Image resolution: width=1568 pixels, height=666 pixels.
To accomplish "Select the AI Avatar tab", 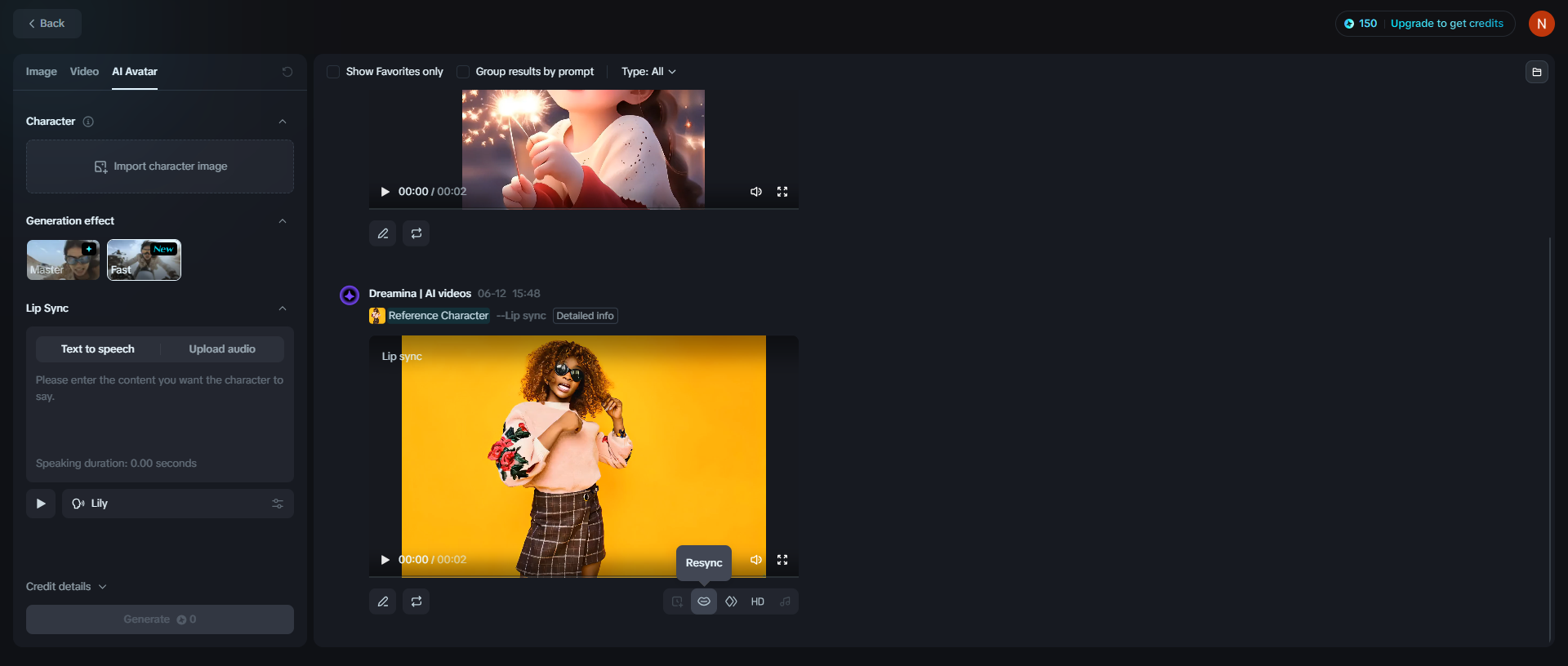I will coord(135,72).
